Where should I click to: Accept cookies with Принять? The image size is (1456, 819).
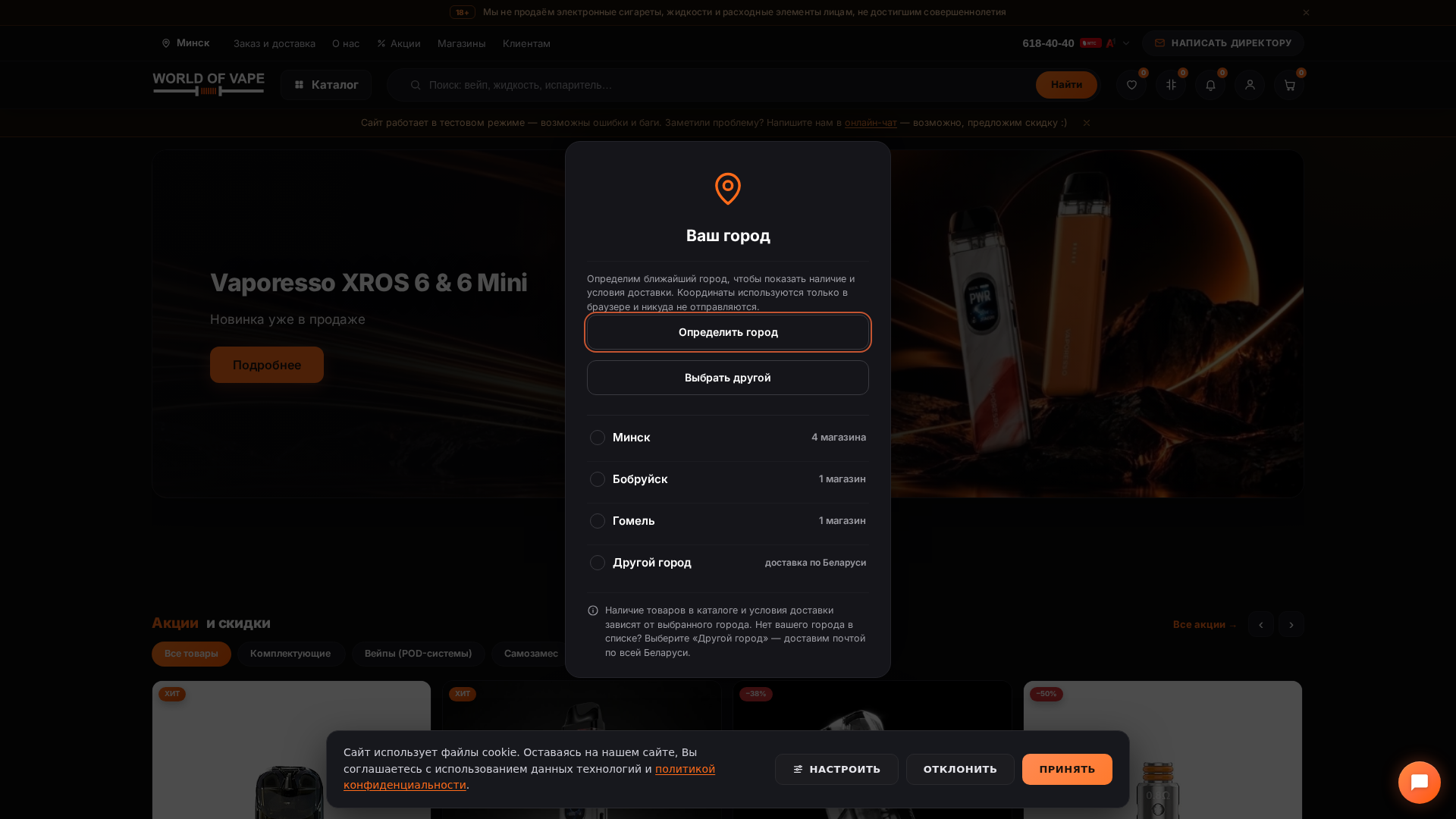1067,769
